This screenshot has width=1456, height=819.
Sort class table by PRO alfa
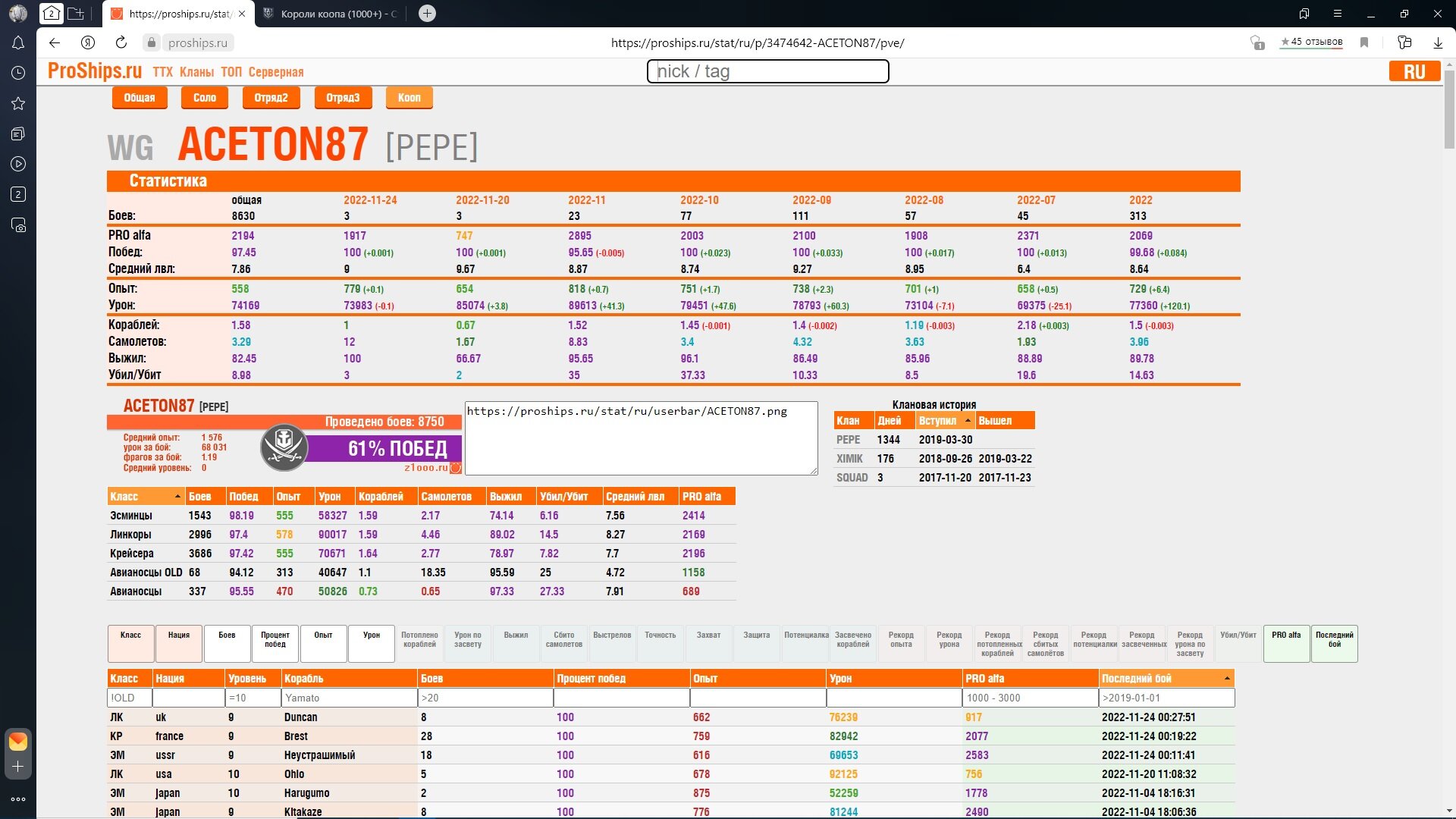pyautogui.click(x=707, y=497)
